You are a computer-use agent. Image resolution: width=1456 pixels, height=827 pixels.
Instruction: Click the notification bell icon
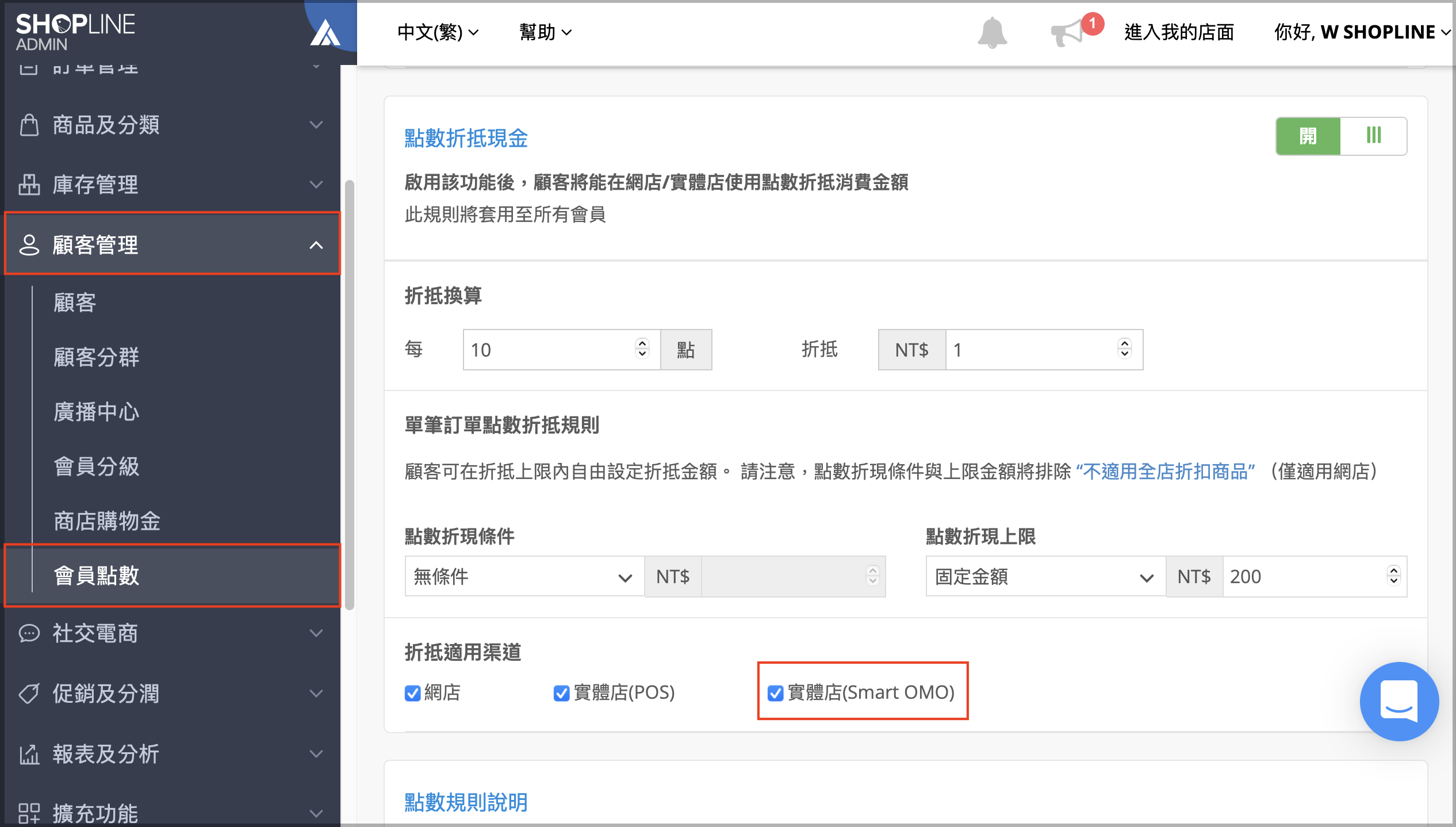pyautogui.click(x=992, y=32)
